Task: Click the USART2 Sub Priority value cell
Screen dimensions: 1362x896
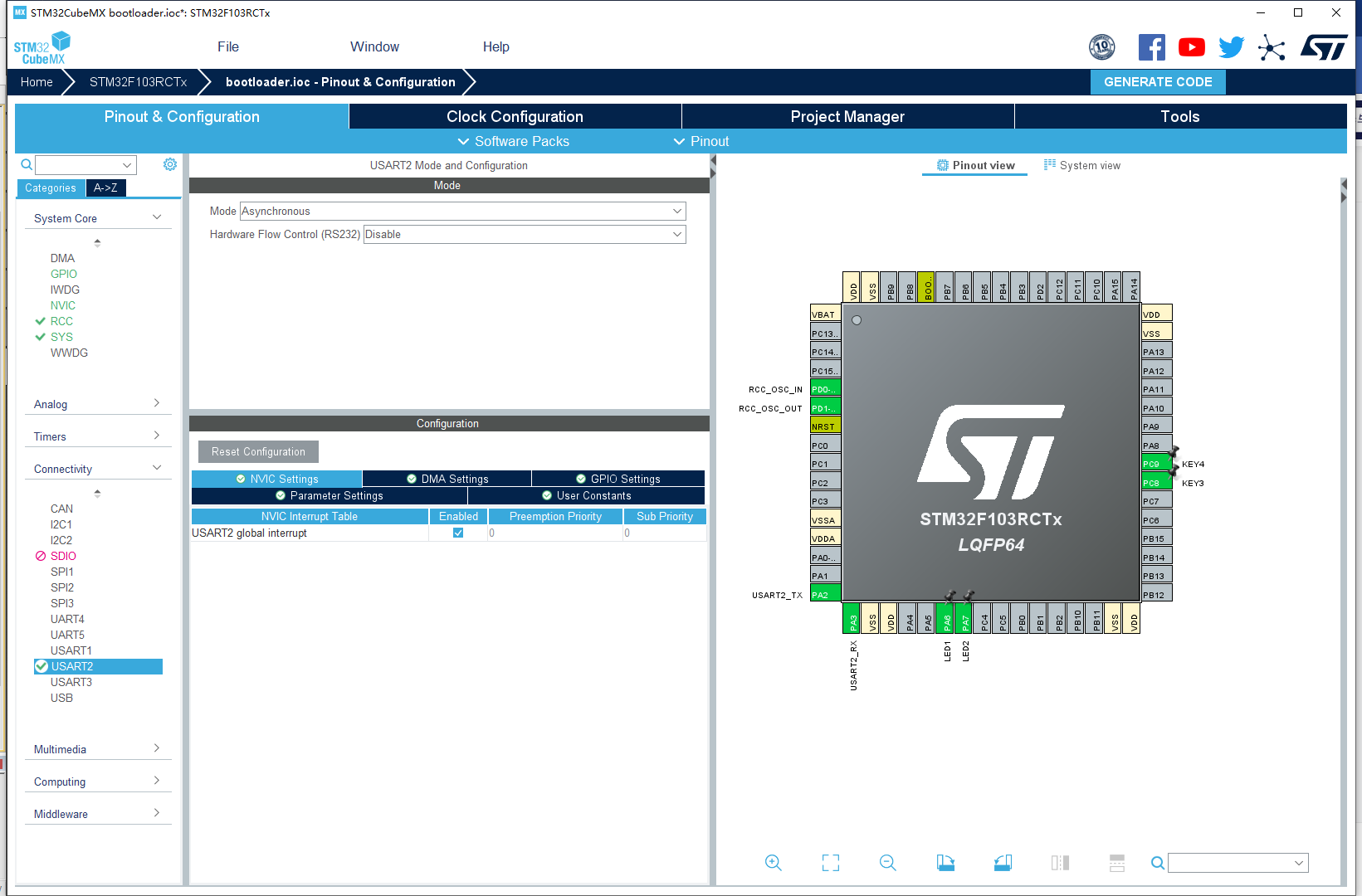Action: click(x=665, y=533)
